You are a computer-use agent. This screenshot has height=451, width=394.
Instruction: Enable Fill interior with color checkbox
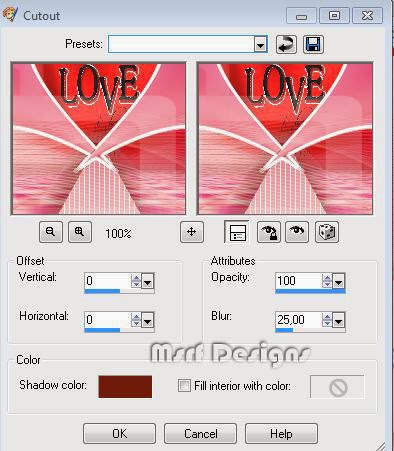(184, 386)
